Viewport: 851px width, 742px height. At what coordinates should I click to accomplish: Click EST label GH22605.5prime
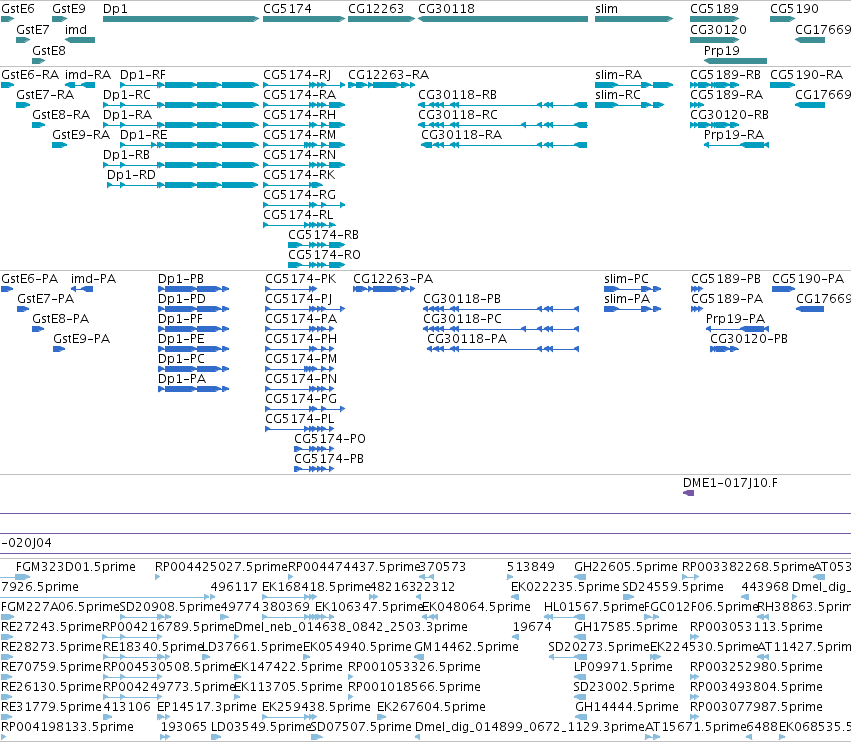click(626, 567)
